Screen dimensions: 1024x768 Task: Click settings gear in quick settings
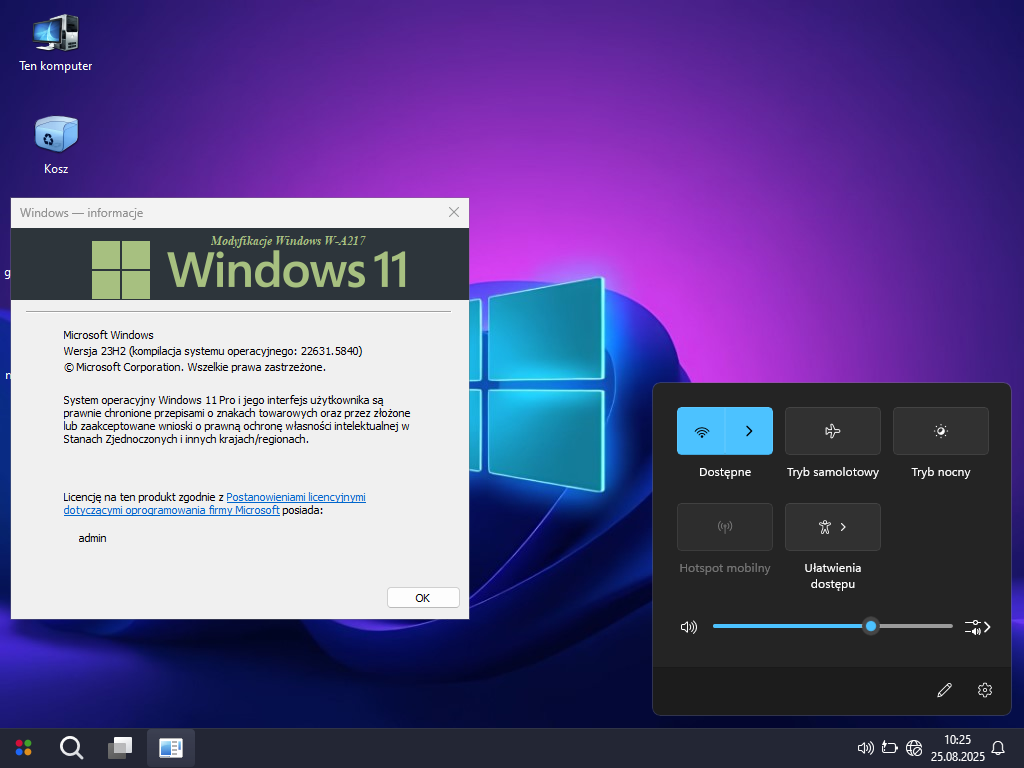985,690
